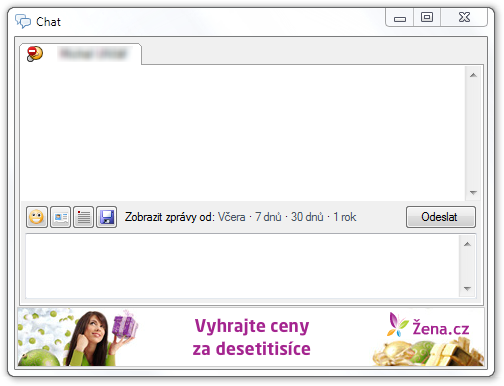Click conversation scrollbar down arrow
This screenshot has height=386, width=504.
(473, 193)
